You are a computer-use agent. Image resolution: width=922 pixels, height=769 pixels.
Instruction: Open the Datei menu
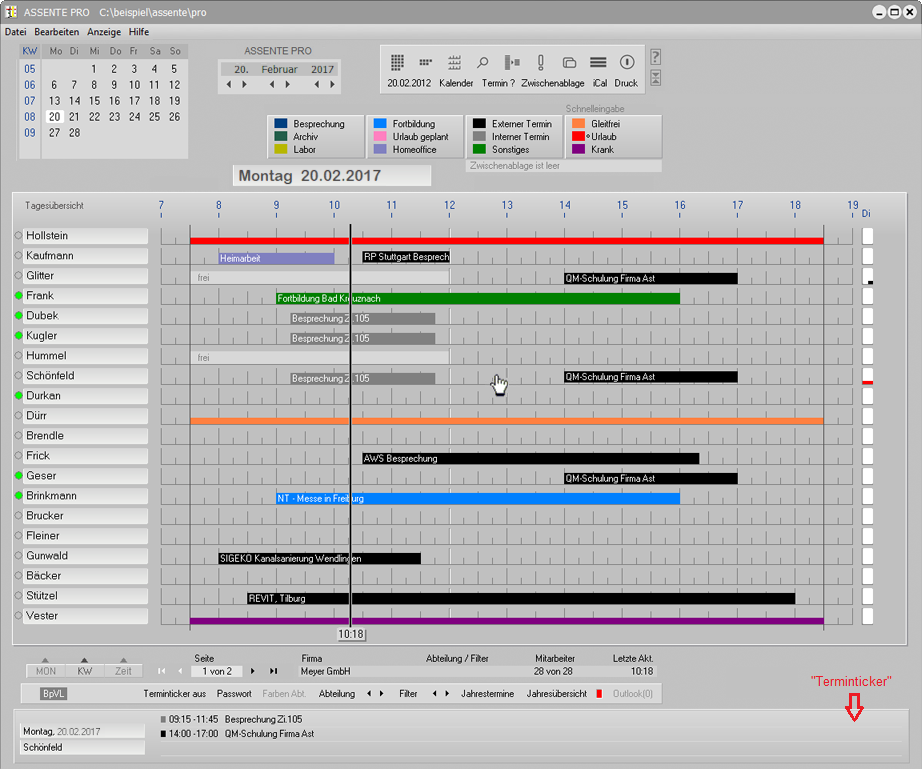click(x=15, y=32)
